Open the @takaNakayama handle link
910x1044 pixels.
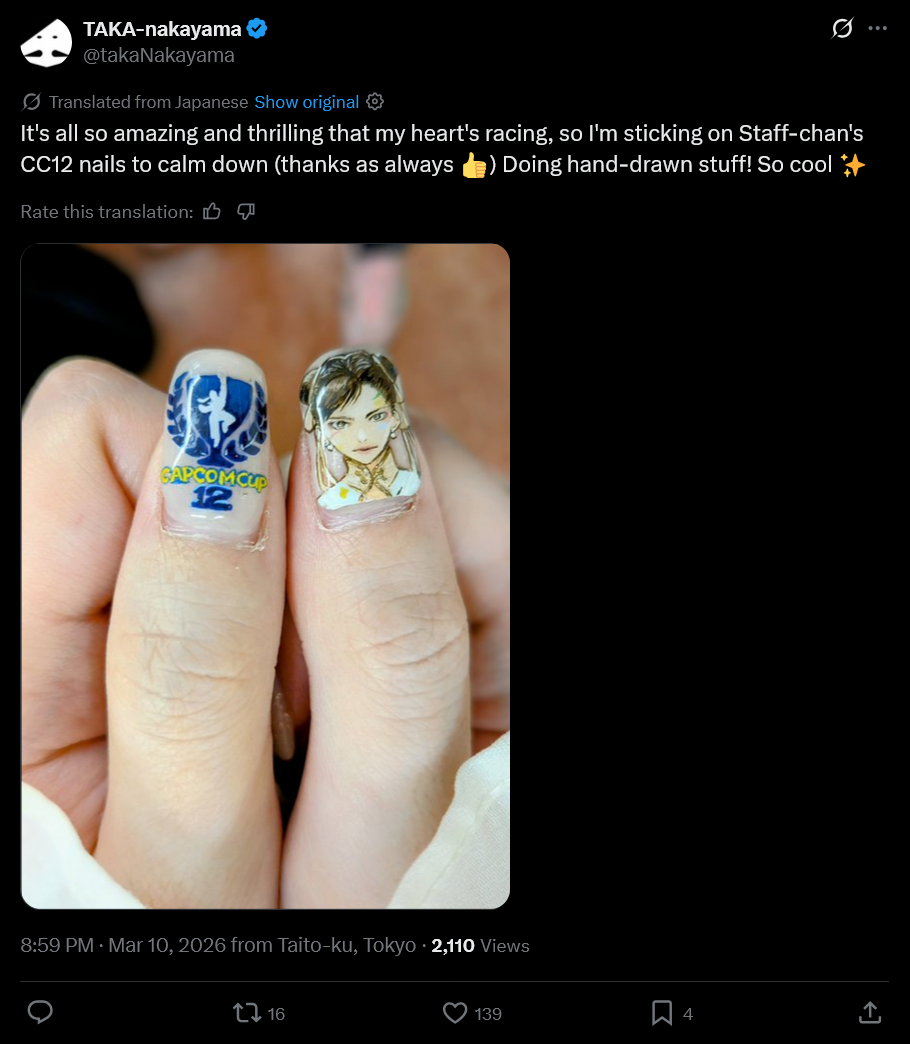158,55
